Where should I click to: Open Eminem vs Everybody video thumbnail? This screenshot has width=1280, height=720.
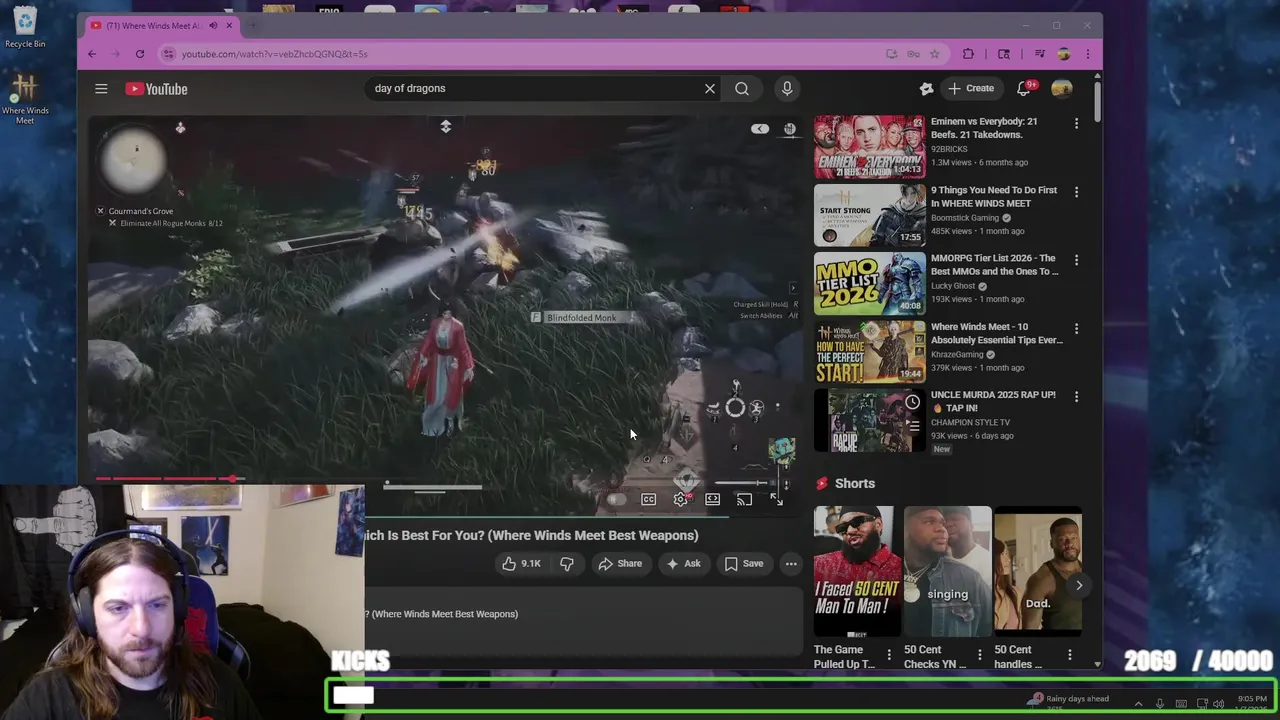pos(870,147)
